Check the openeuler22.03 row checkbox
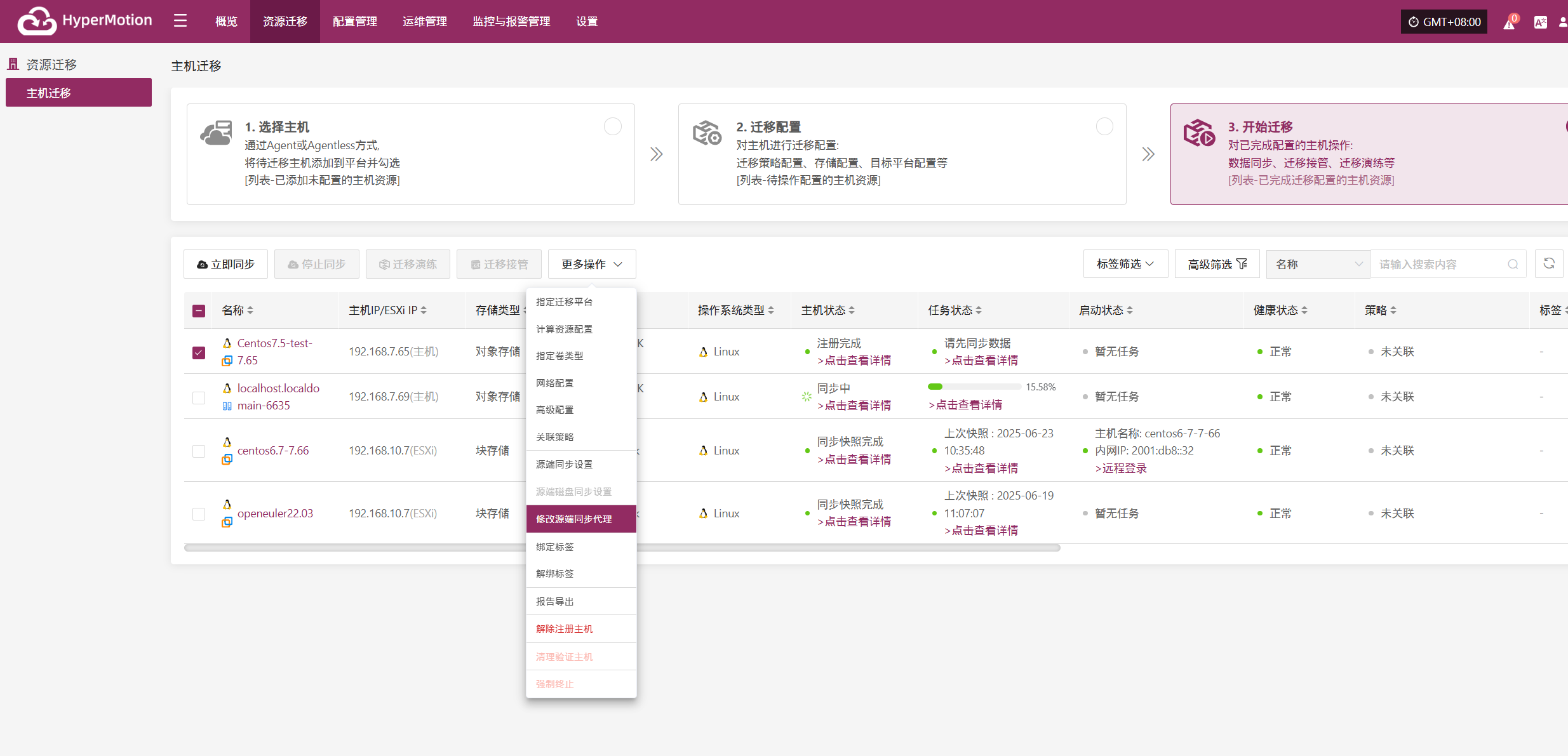1568x756 pixels. tap(199, 514)
